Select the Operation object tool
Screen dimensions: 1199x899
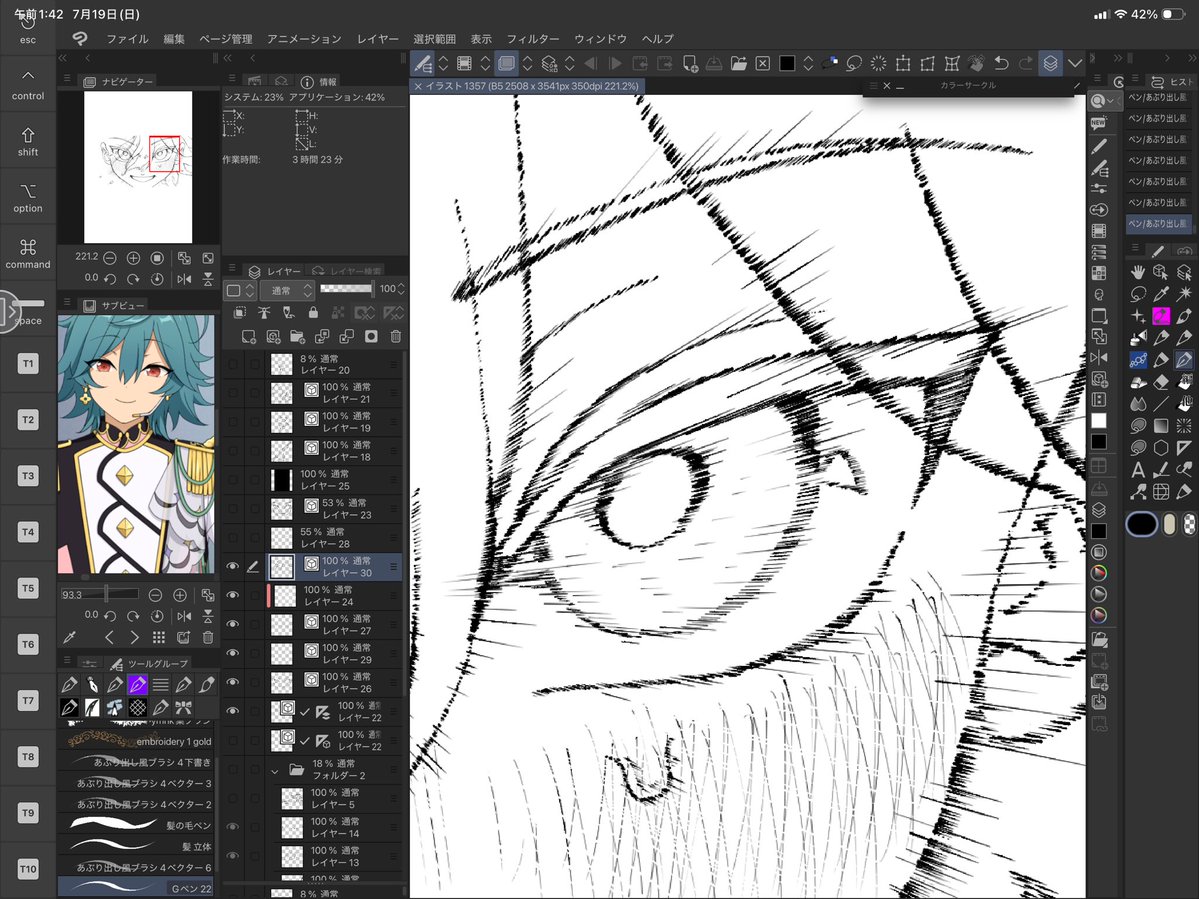(x=1161, y=272)
